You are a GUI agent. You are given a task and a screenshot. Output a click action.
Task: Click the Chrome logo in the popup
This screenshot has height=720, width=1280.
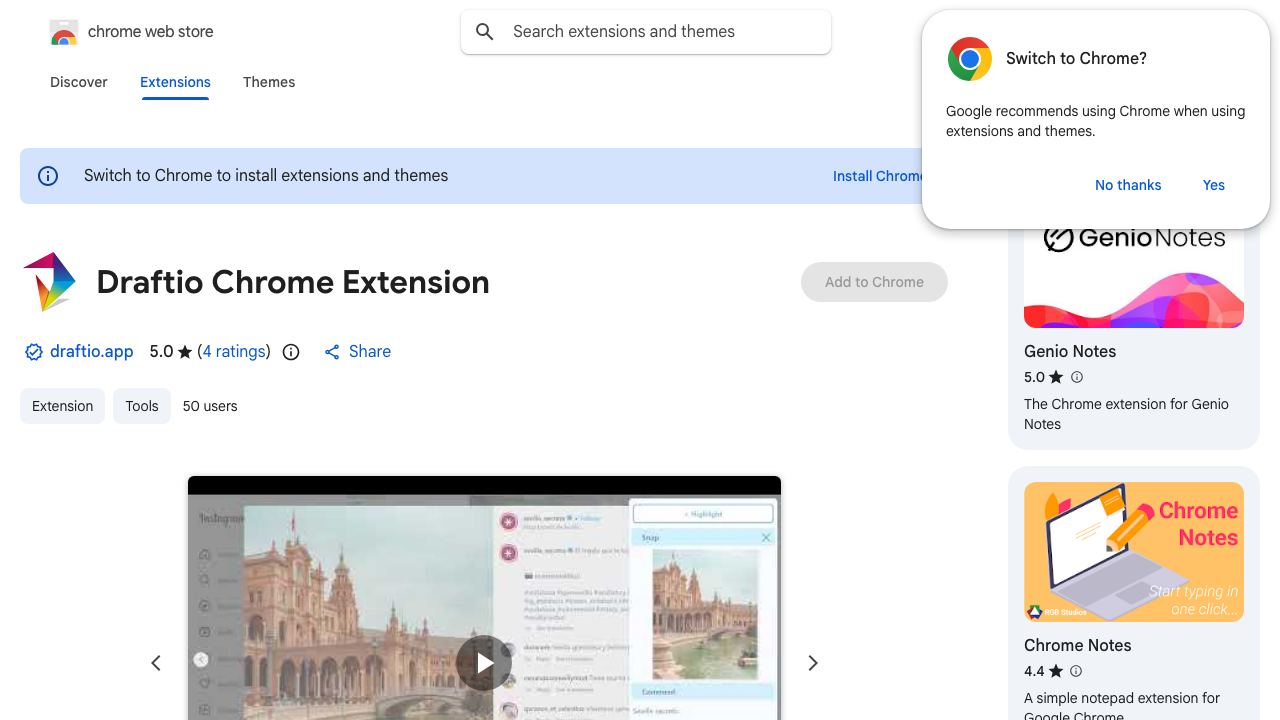[969, 59]
